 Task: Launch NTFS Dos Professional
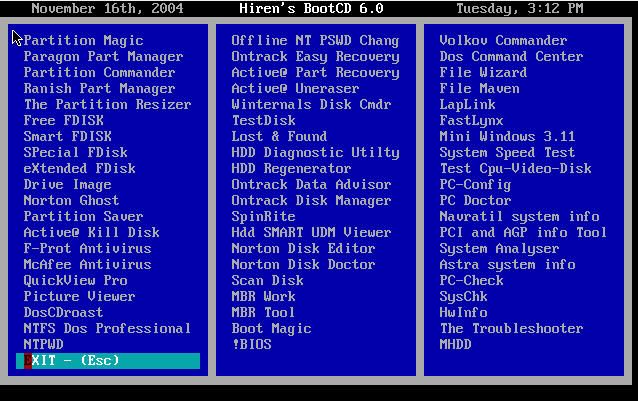(107, 328)
